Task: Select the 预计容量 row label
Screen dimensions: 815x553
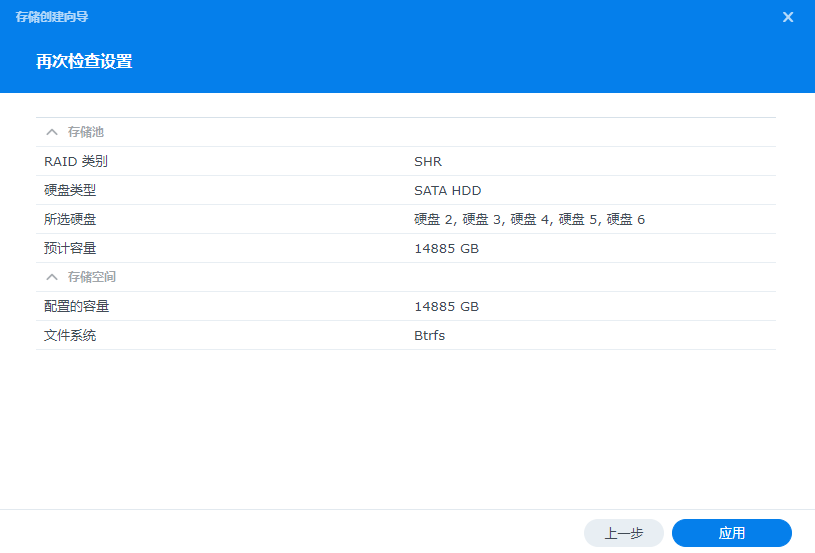Action: click(x=70, y=248)
